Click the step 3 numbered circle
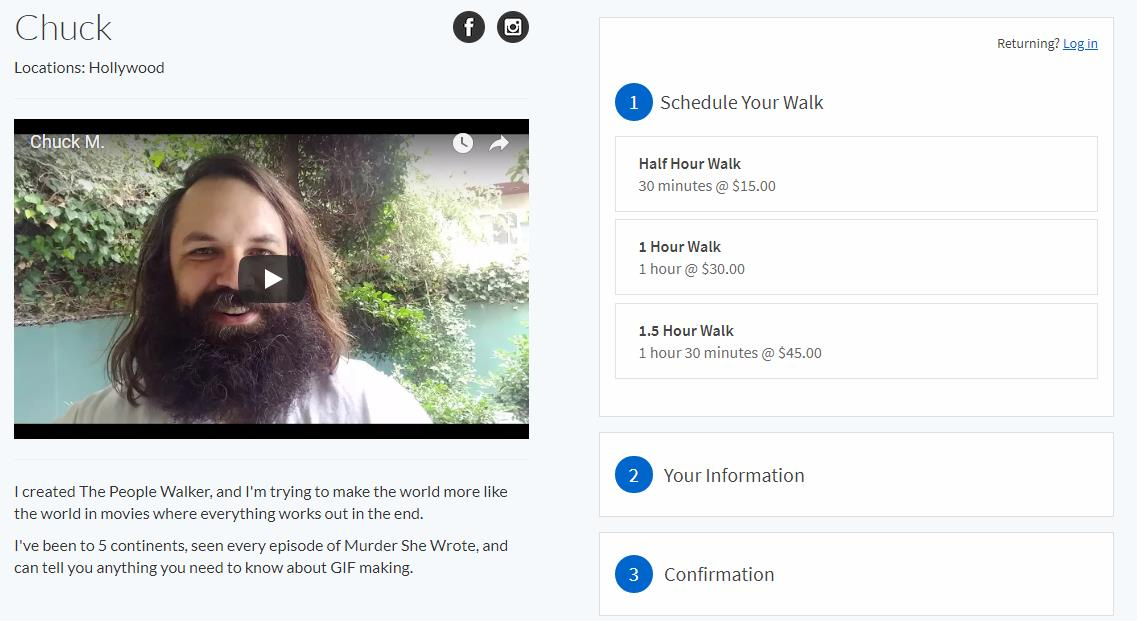 [x=633, y=574]
